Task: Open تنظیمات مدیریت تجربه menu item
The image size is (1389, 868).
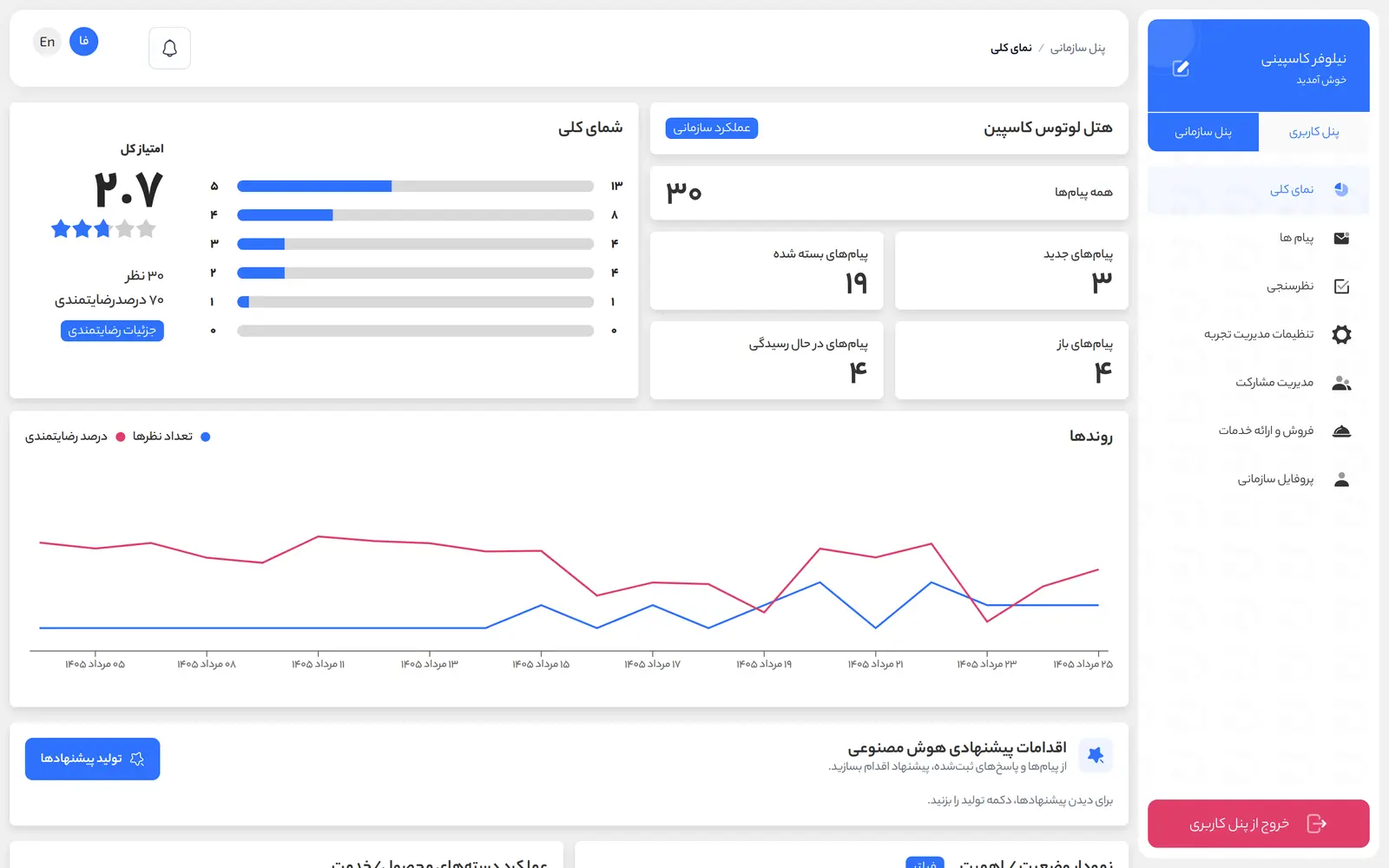Action: 1258,334
